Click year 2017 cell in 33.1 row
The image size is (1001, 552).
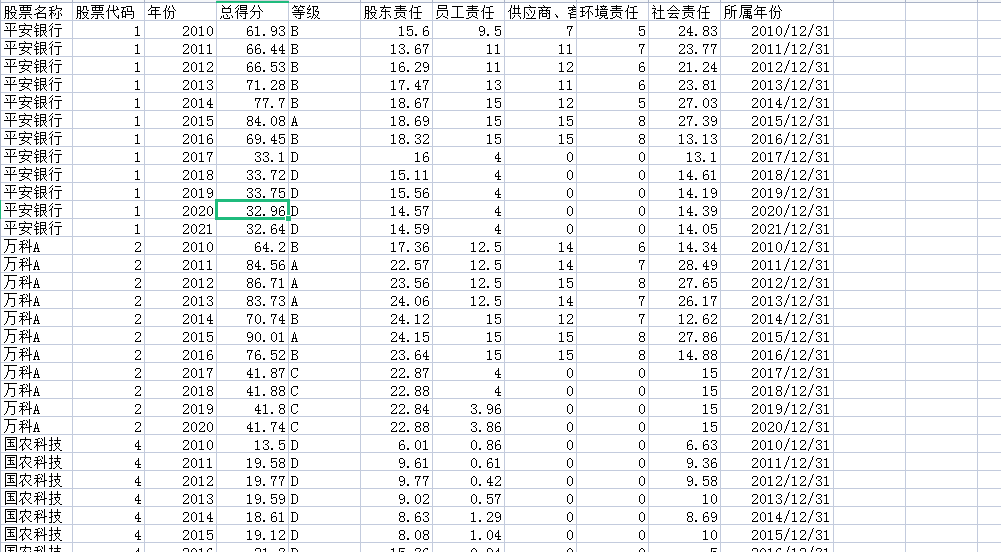click(x=180, y=156)
